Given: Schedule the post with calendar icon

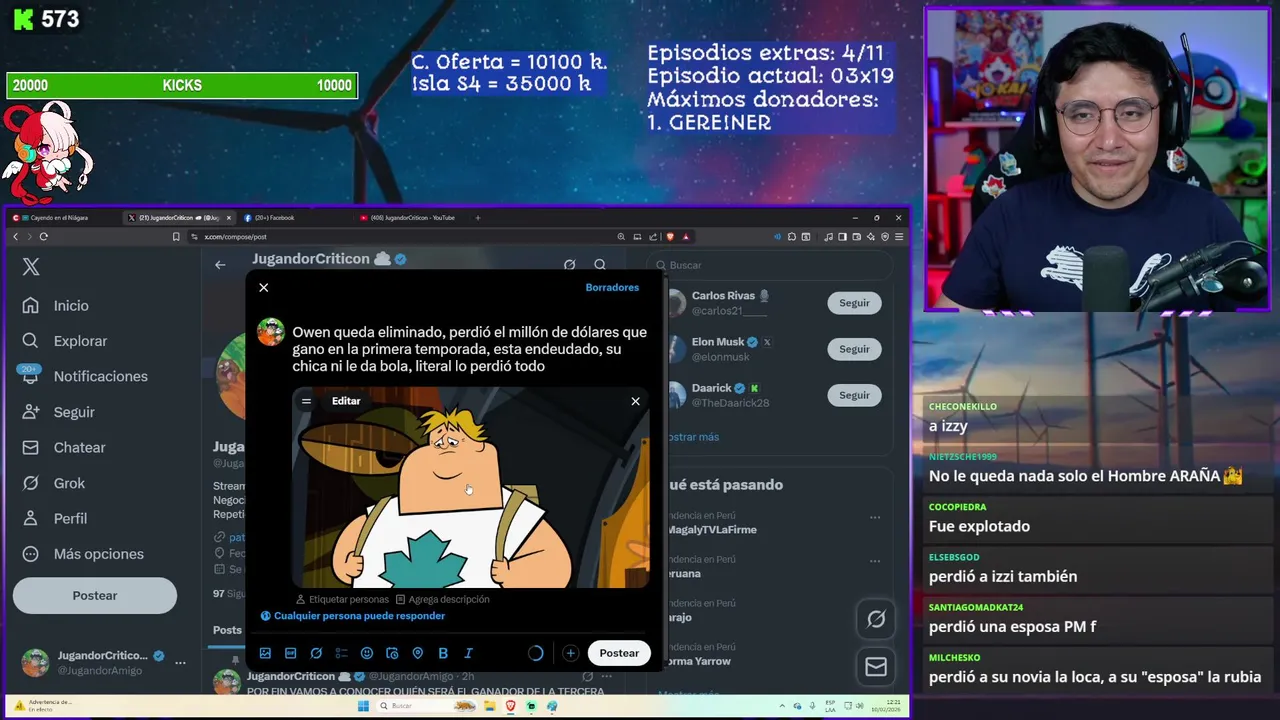Looking at the screenshot, I should (392, 653).
